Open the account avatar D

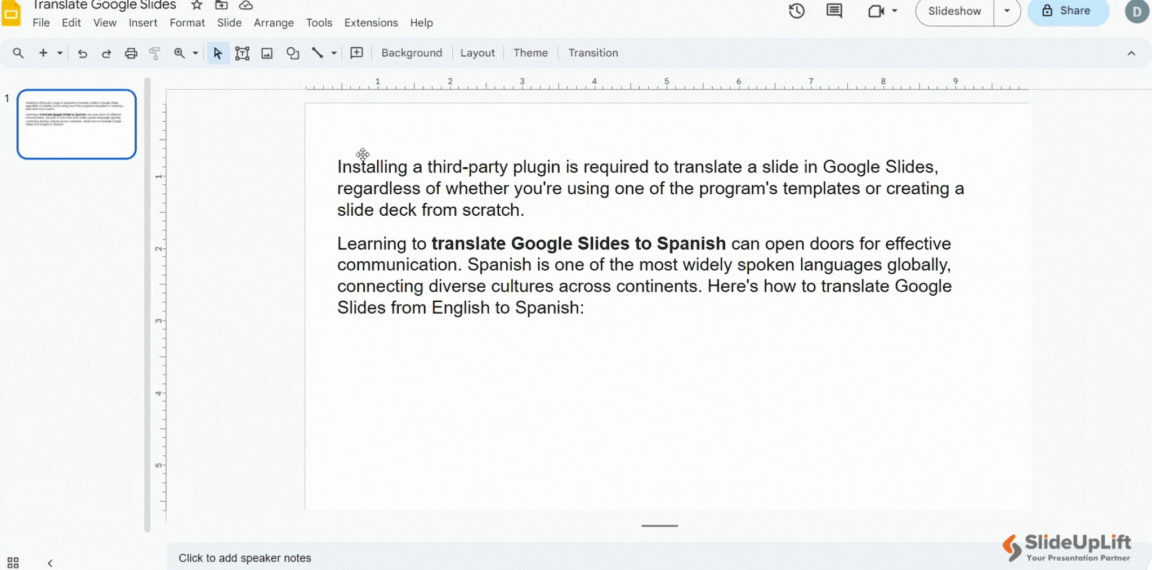(x=1137, y=12)
